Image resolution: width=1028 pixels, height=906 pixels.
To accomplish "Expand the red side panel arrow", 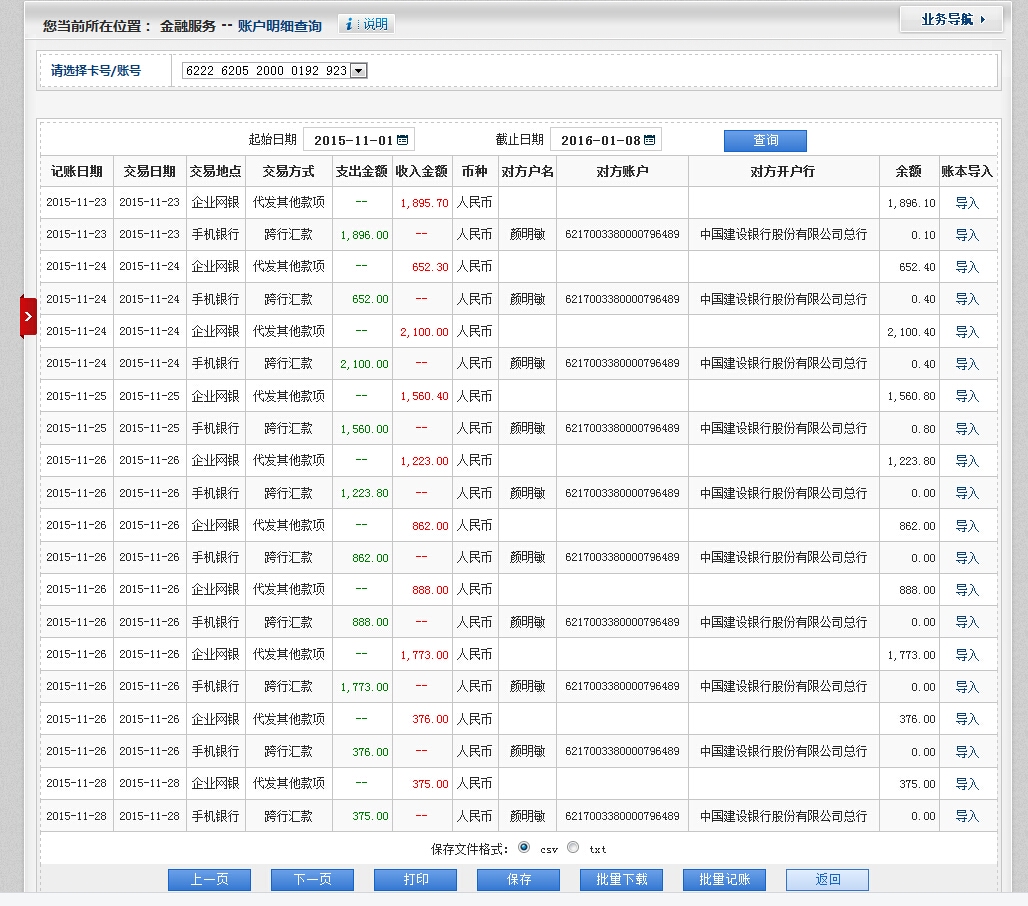I will [x=28, y=316].
